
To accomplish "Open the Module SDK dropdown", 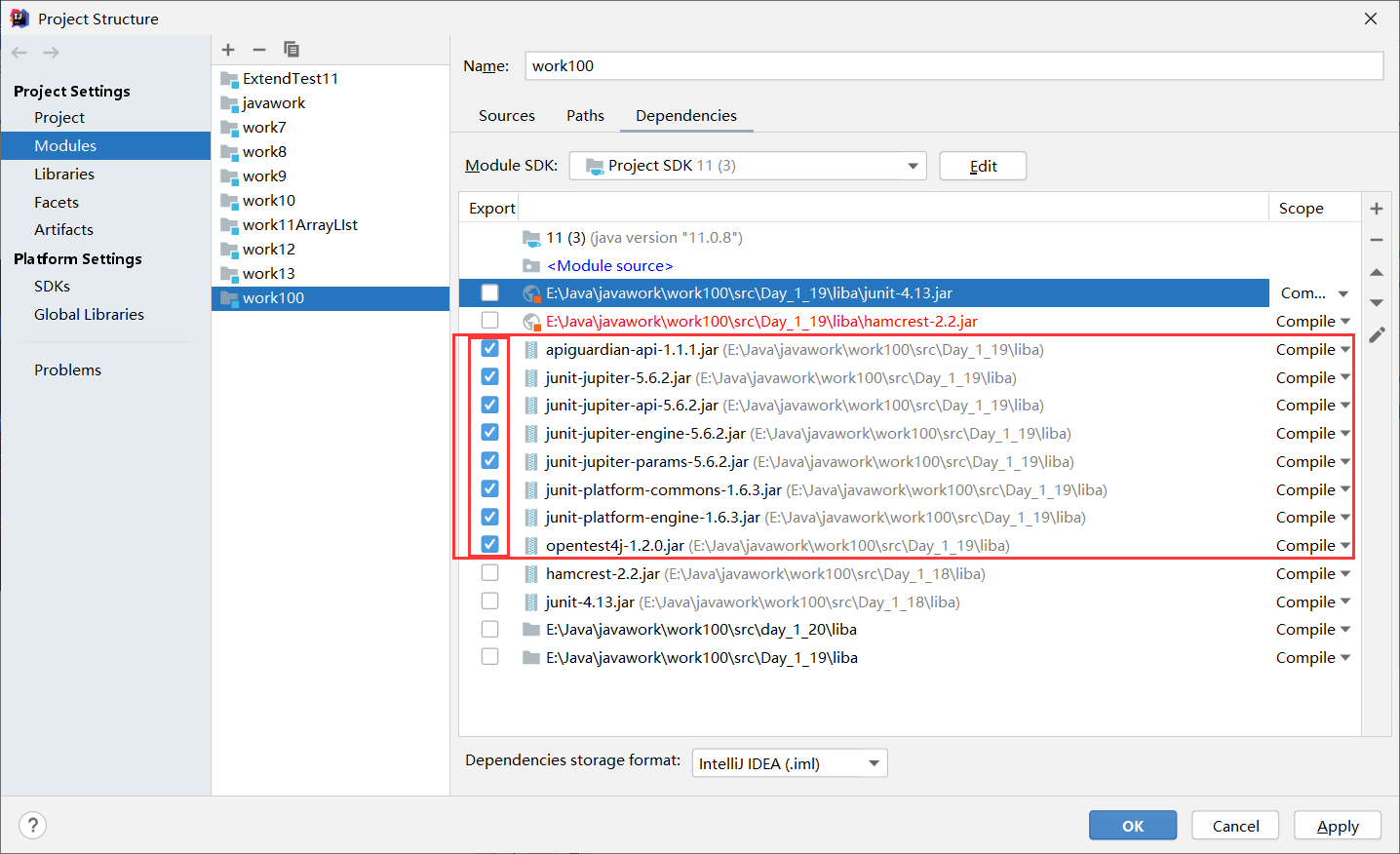I will [747, 166].
